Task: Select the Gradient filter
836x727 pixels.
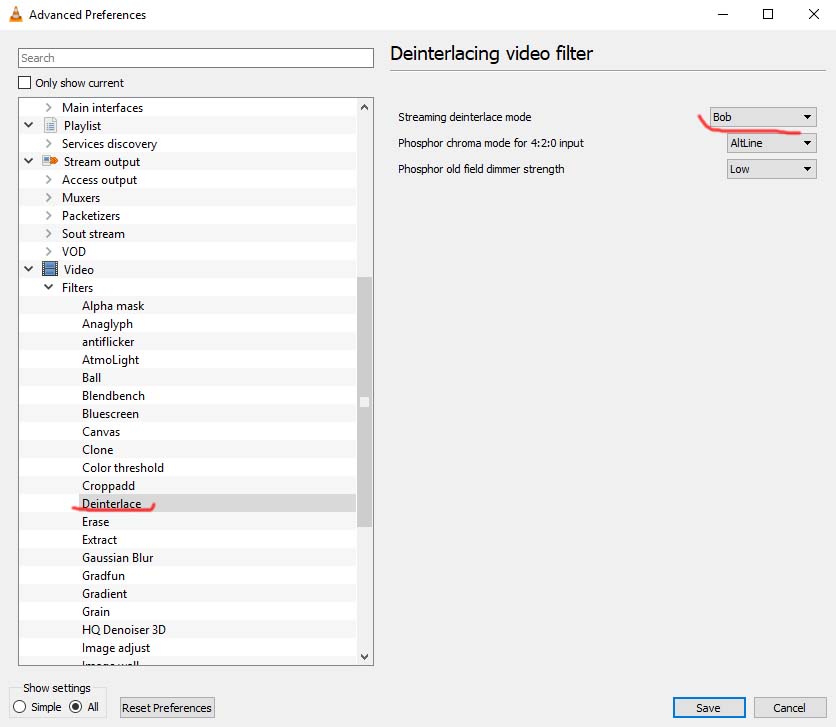Action: 104,593
